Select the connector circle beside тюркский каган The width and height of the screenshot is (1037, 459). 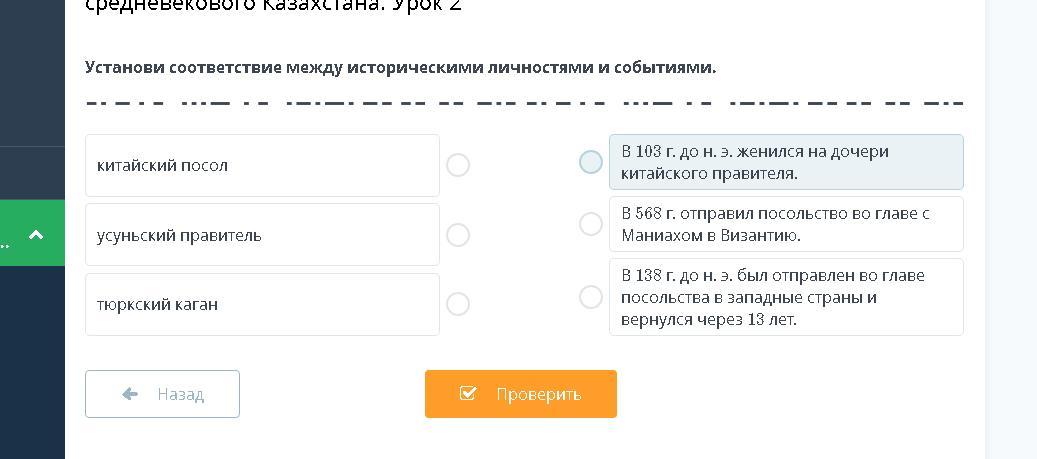coord(458,304)
